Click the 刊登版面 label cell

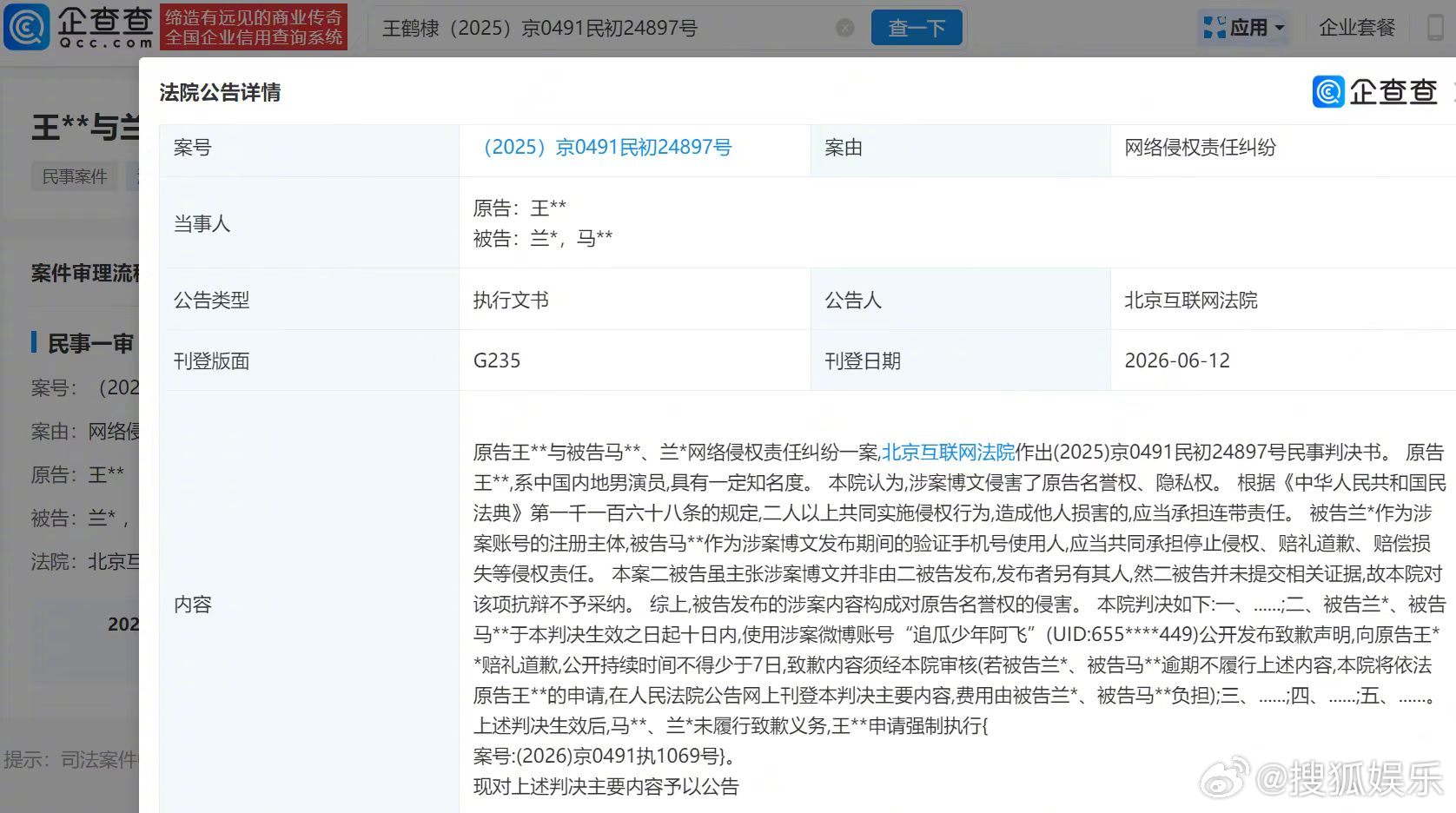309,361
